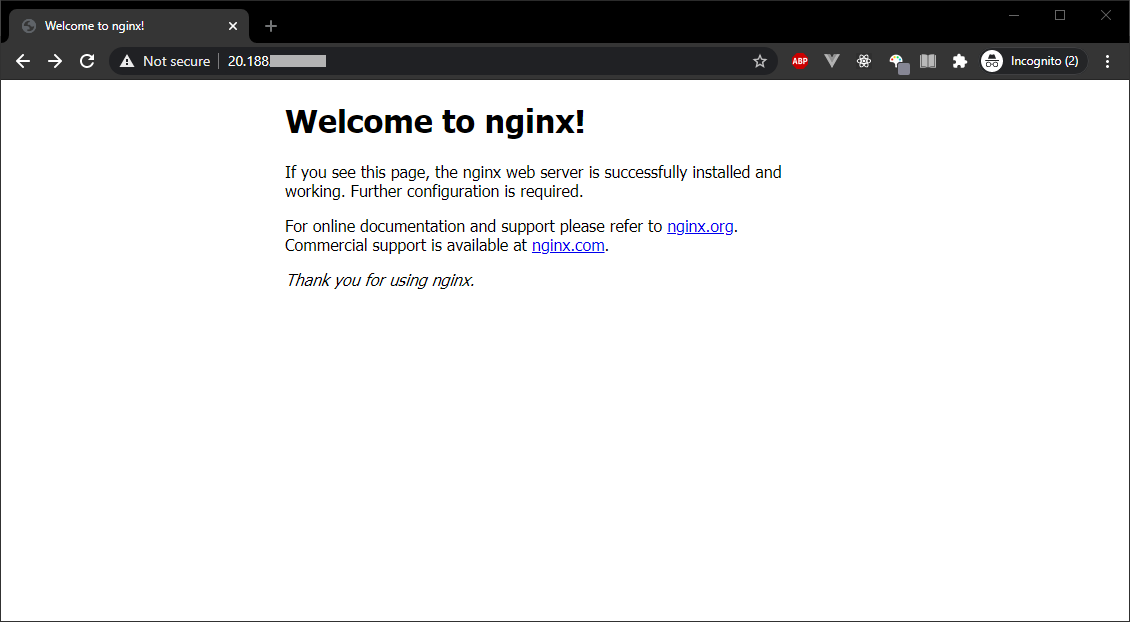Open the nginx.org link
This screenshot has height=622, width=1130.
pyautogui.click(x=700, y=226)
